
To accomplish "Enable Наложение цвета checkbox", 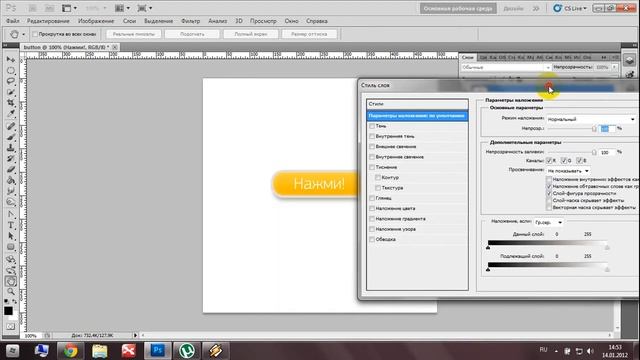I will point(372,209).
